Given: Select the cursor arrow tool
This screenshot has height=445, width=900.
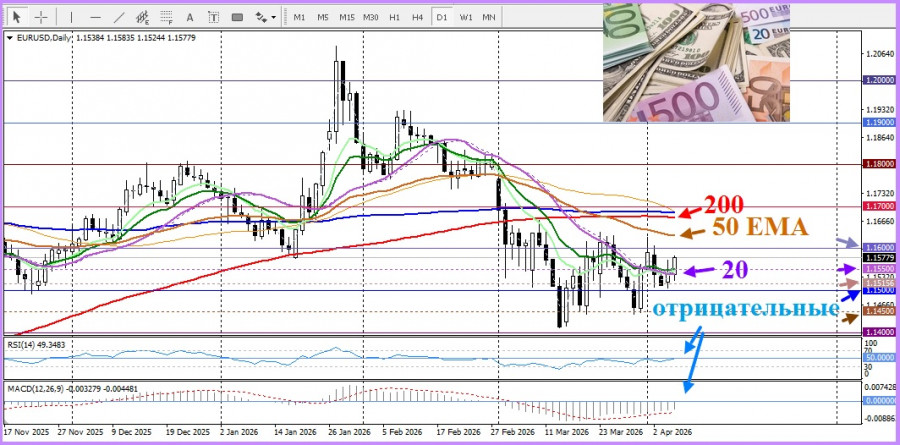Looking at the screenshot, I should tap(17, 17).
